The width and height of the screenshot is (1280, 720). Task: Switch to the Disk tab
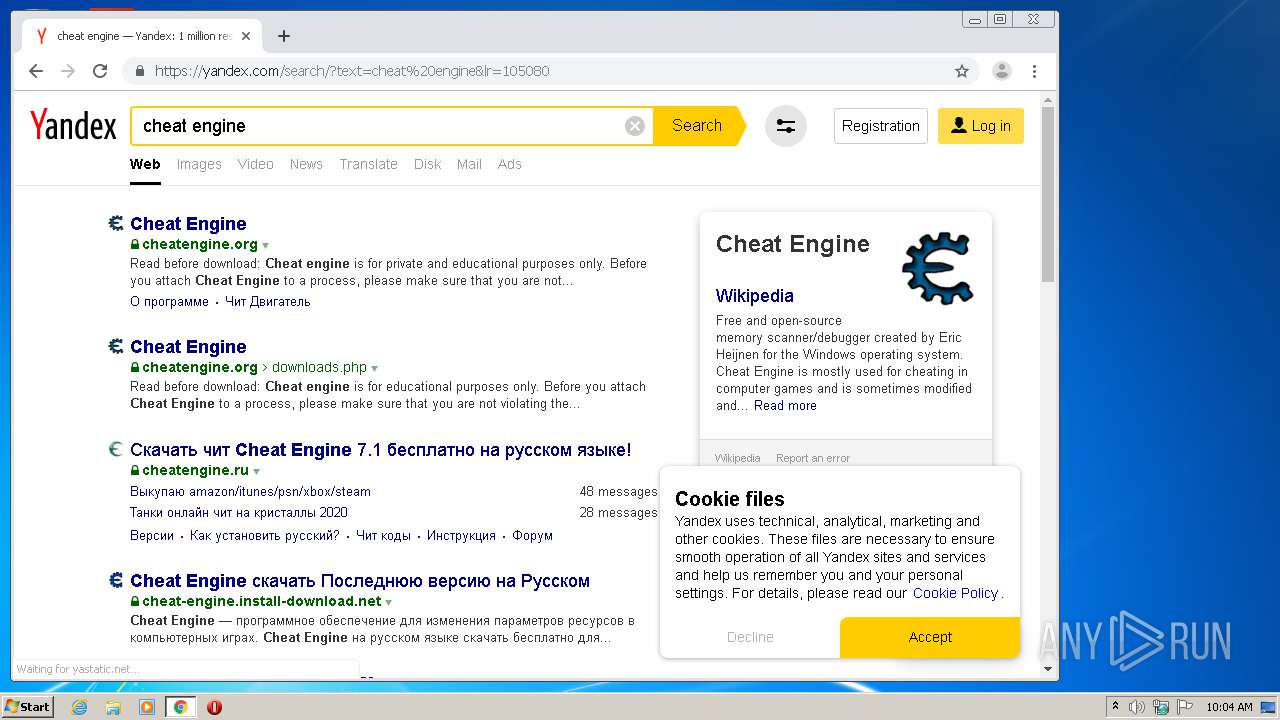427,164
